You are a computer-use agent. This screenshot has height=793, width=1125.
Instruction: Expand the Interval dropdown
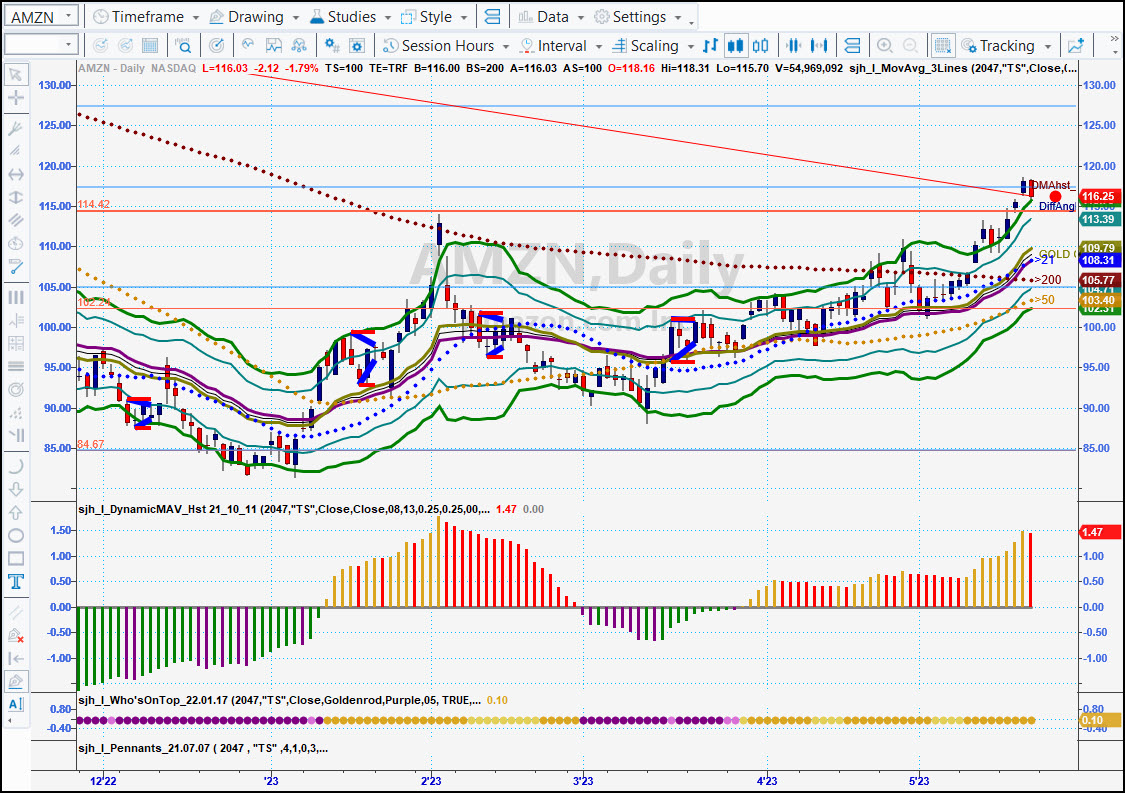pos(598,47)
